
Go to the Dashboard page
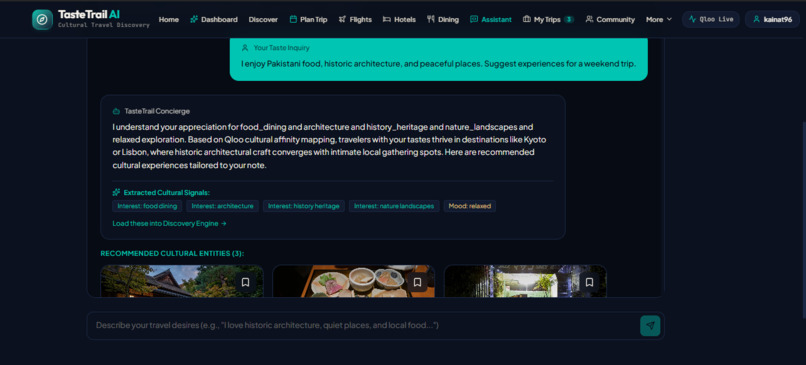(x=214, y=20)
